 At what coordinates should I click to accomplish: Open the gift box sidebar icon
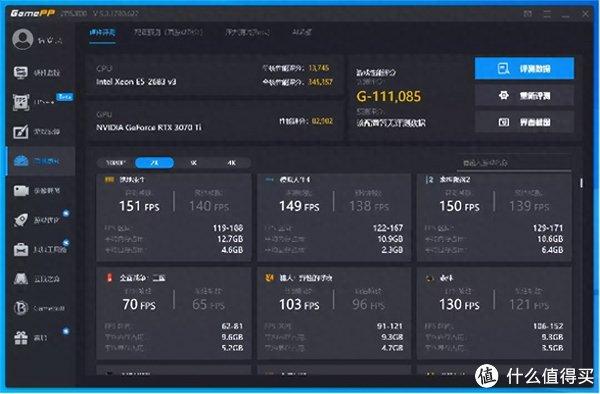(x=21, y=337)
